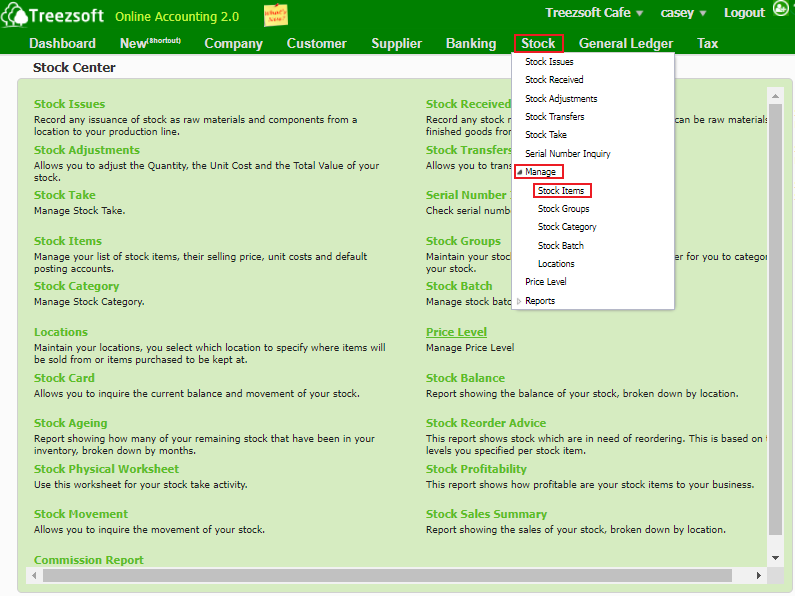This screenshot has width=795, height=596.
Task: Open the General Ledger menu
Action: click(625, 43)
